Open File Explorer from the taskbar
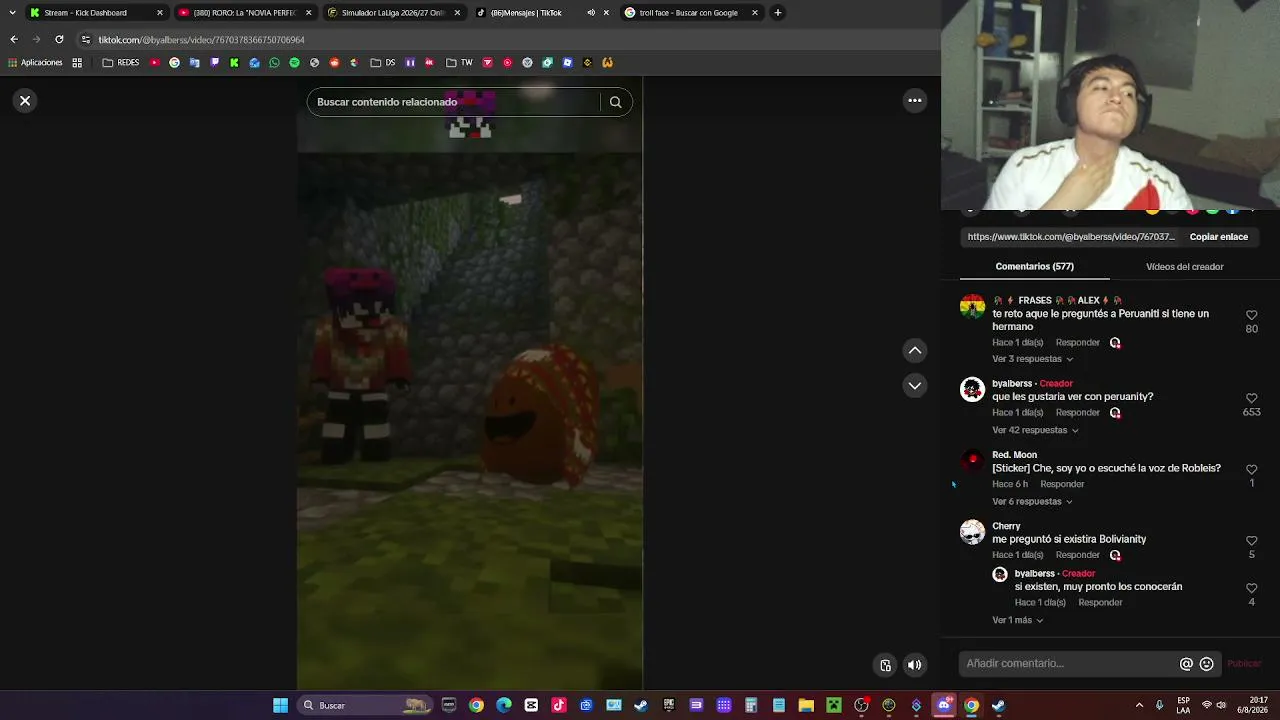1280x720 pixels. (806, 706)
